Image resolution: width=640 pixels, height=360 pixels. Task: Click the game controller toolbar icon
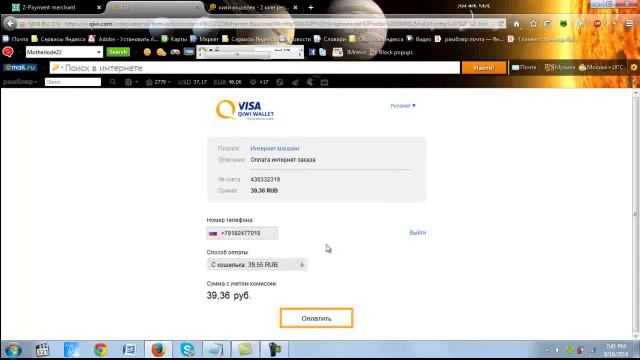(175, 52)
